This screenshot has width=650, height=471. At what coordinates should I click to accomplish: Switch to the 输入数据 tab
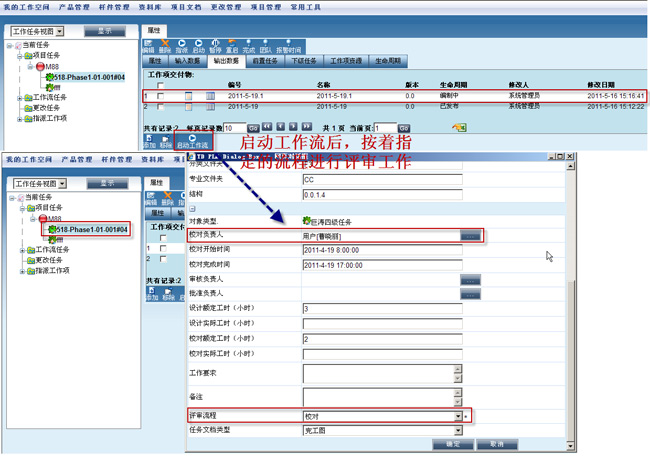(x=188, y=61)
